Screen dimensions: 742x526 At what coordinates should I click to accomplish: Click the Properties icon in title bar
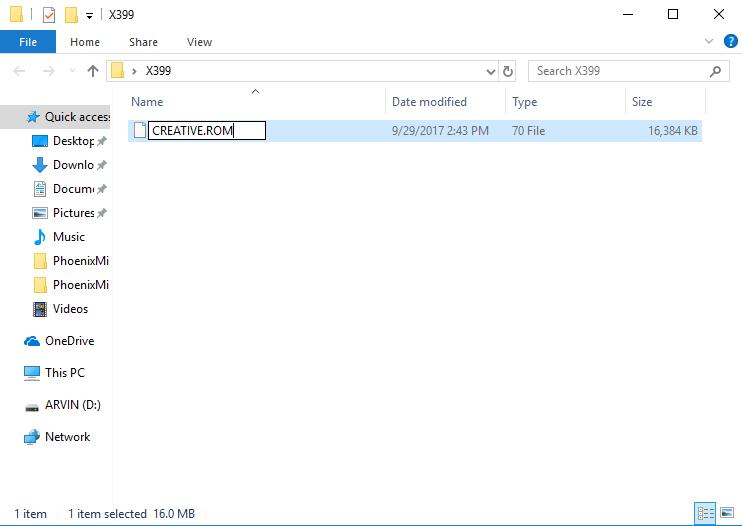tap(48, 15)
